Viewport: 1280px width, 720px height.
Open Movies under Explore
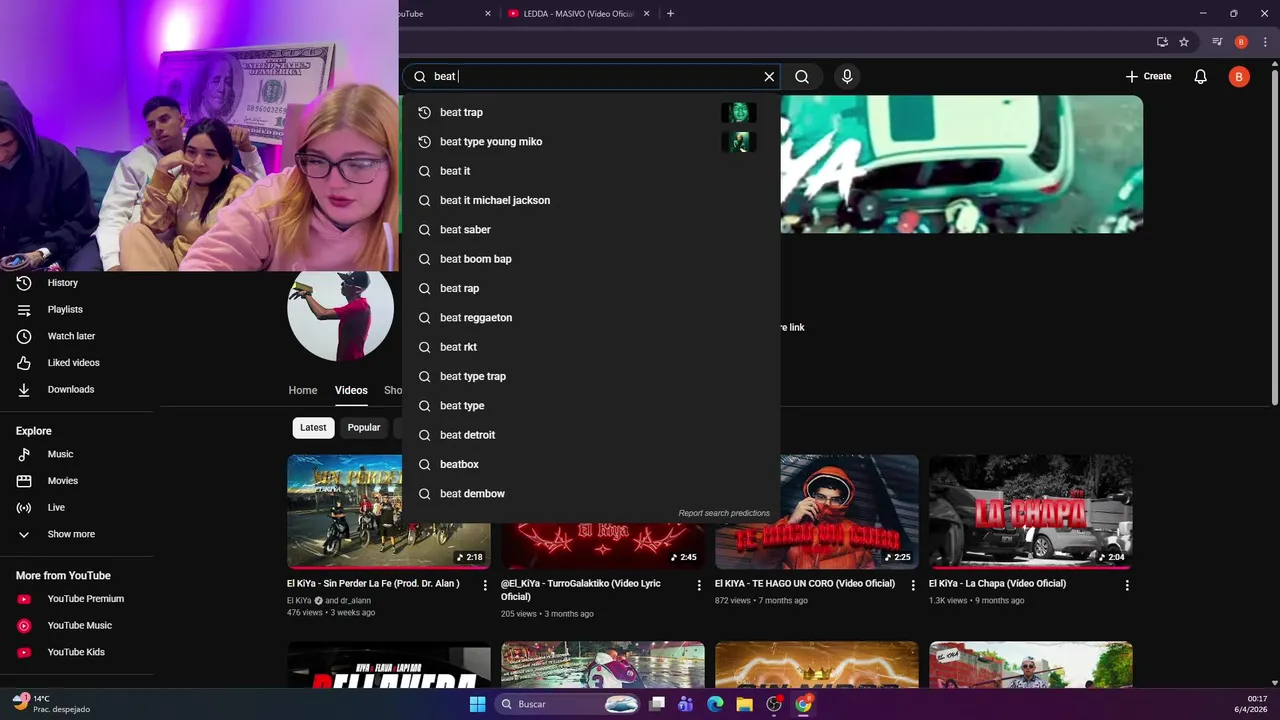point(62,481)
